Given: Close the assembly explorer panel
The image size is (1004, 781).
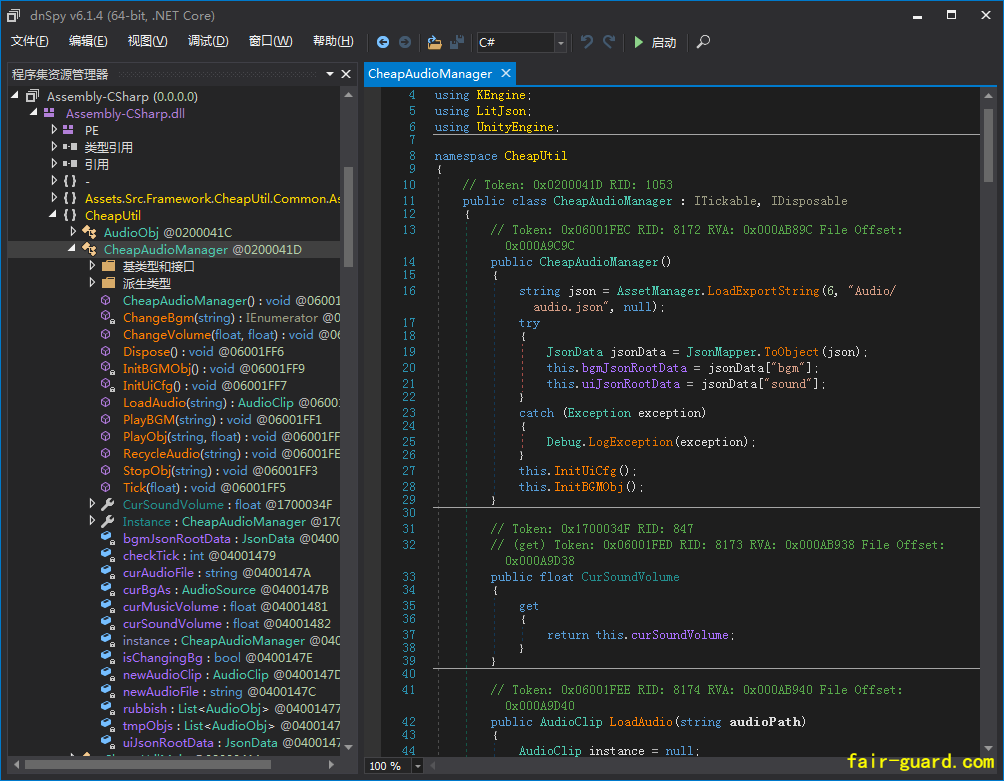Looking at the screenshot, I should [346, 74].
